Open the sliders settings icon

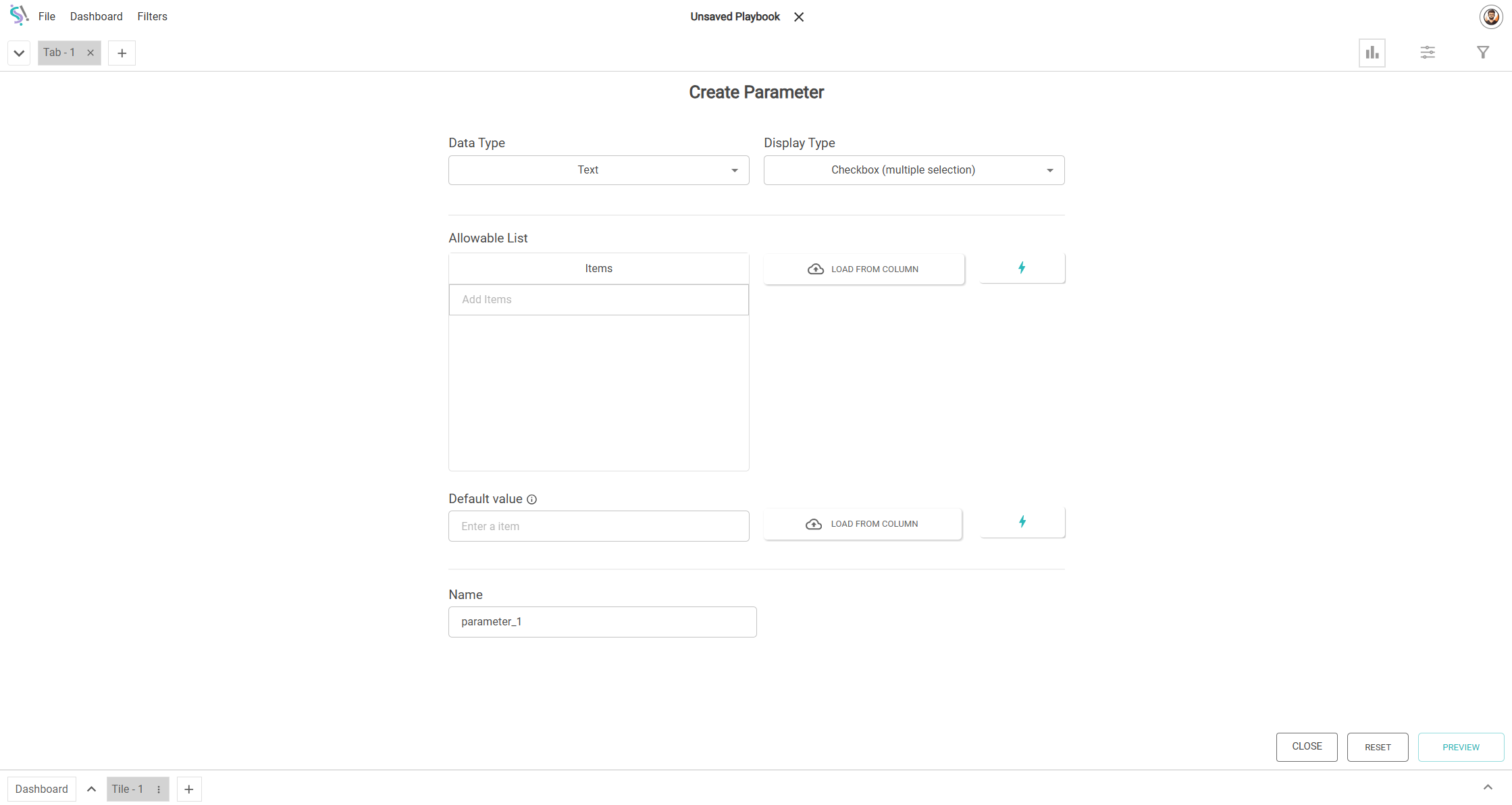(x=1427, y=53)
